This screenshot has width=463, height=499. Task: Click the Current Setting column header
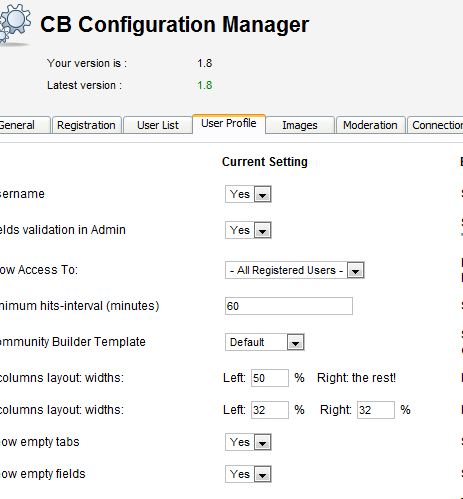coord(265,162)
